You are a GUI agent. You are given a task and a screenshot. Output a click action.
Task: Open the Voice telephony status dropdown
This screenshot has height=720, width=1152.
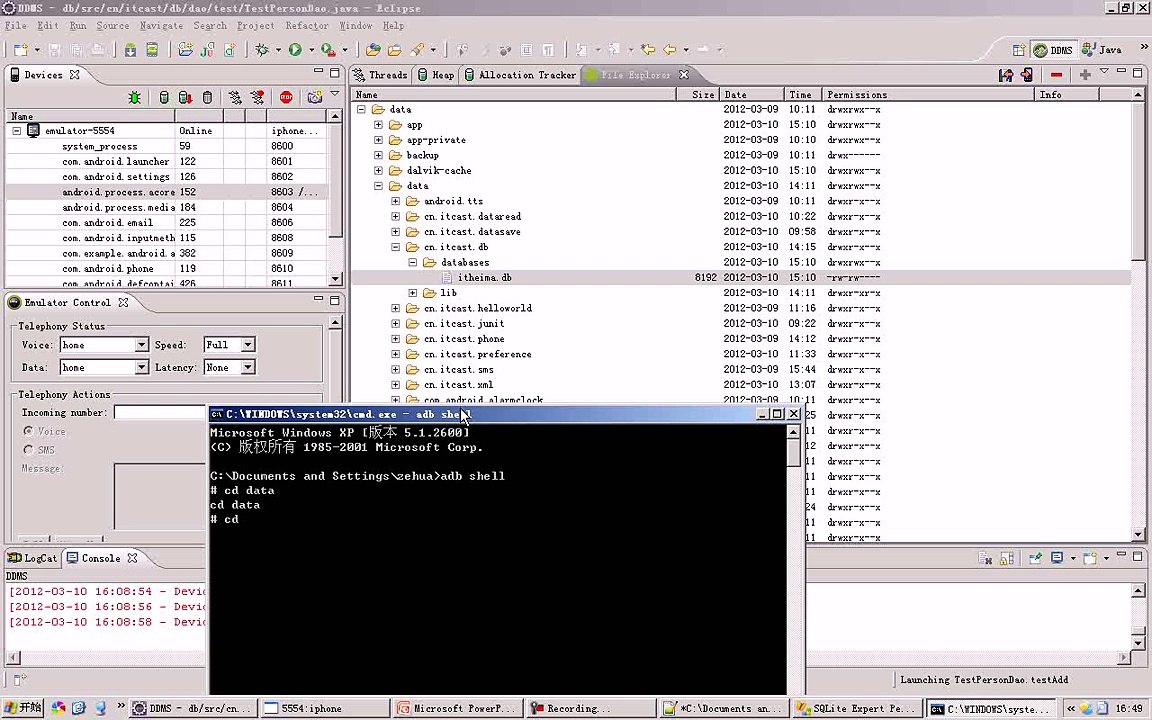[141, 345]
